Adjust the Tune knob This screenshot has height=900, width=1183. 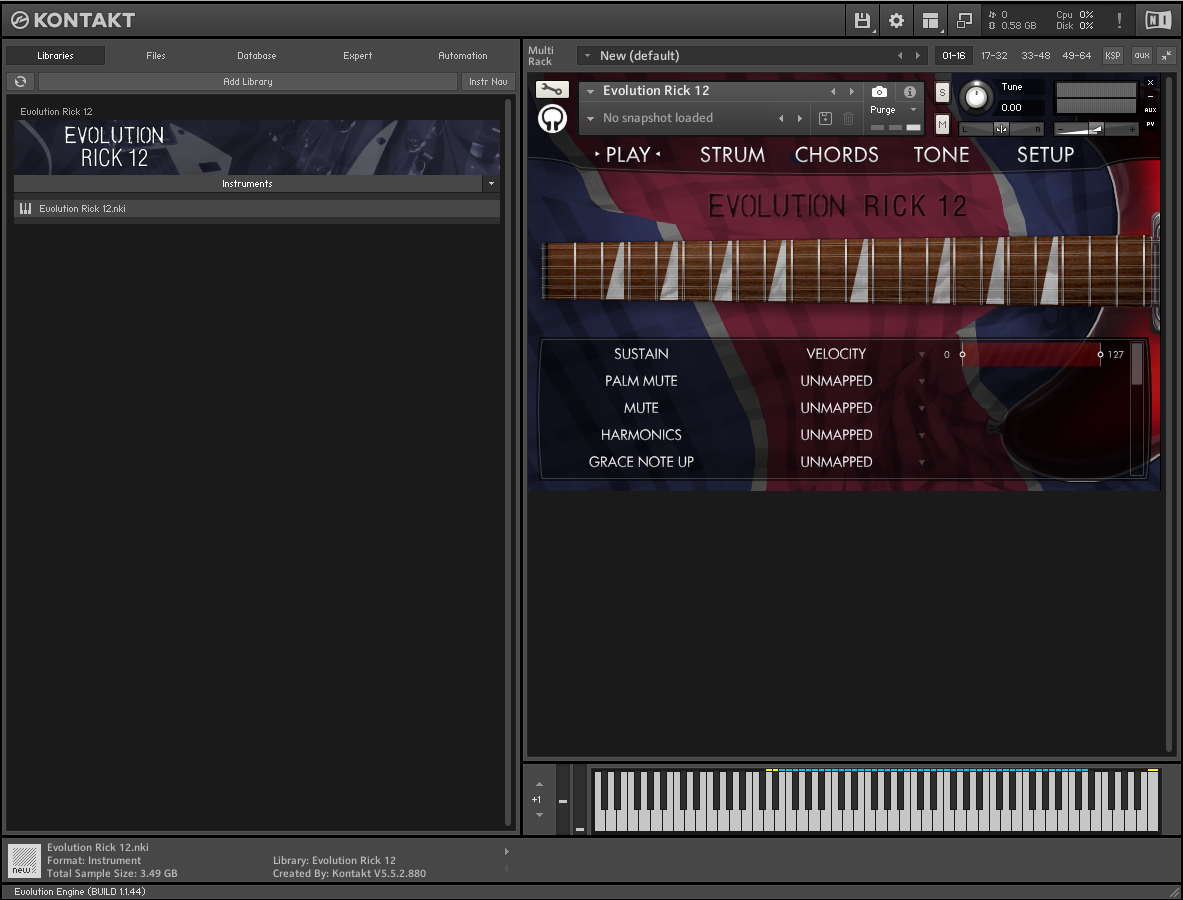coord(976,97)
